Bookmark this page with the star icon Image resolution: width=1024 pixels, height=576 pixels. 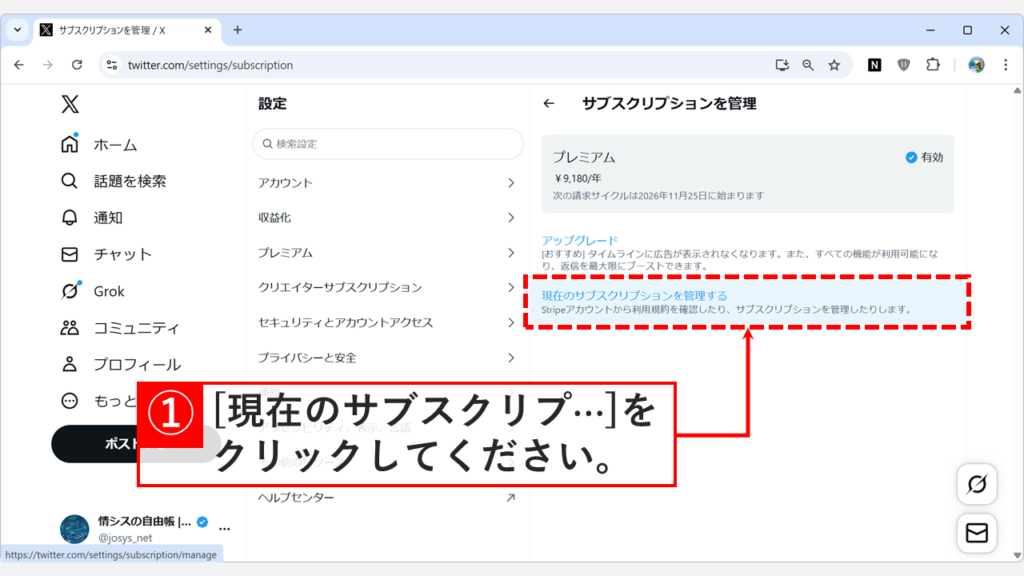point(835,64)
